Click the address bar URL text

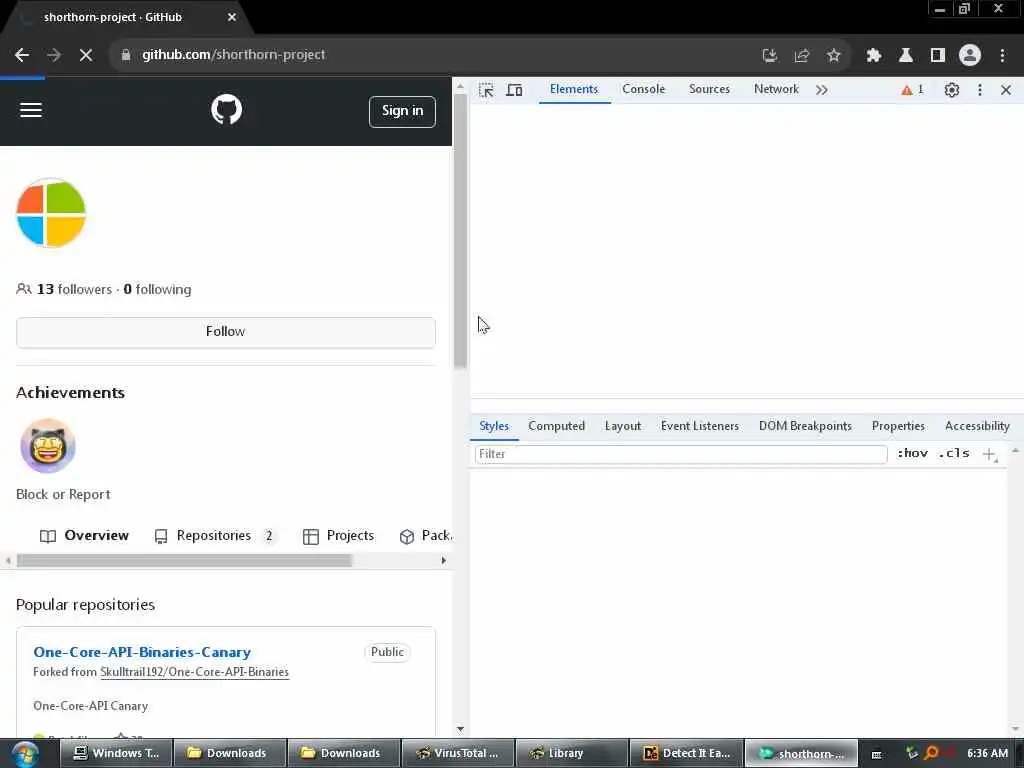click(233, 55)
